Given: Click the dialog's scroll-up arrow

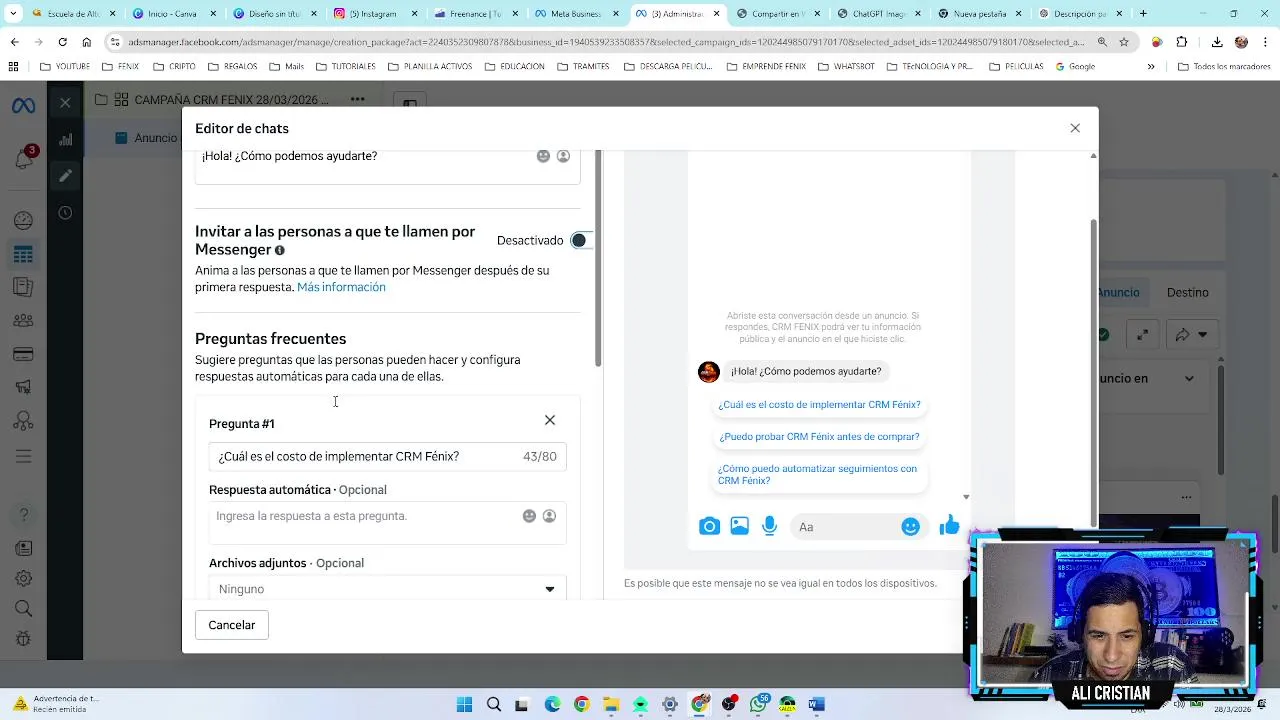Looking at the screenshot, I should pos(1093,156).
